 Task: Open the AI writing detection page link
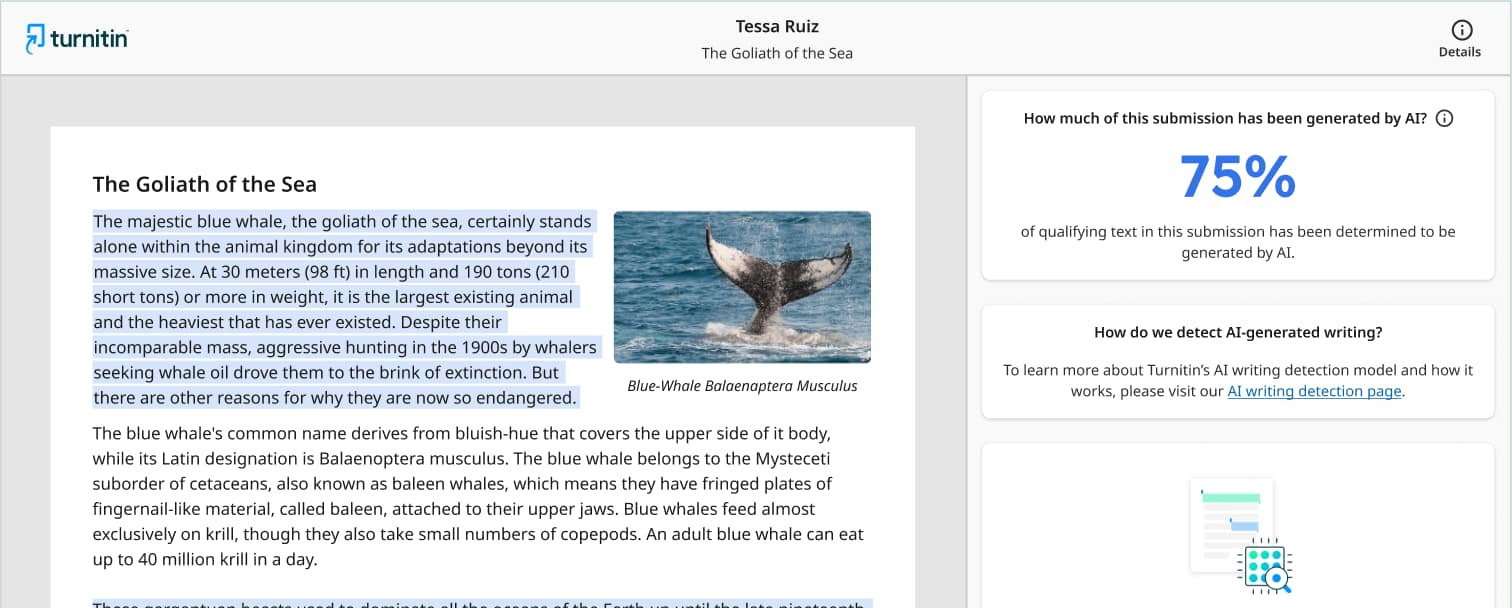pos(1314,391)
